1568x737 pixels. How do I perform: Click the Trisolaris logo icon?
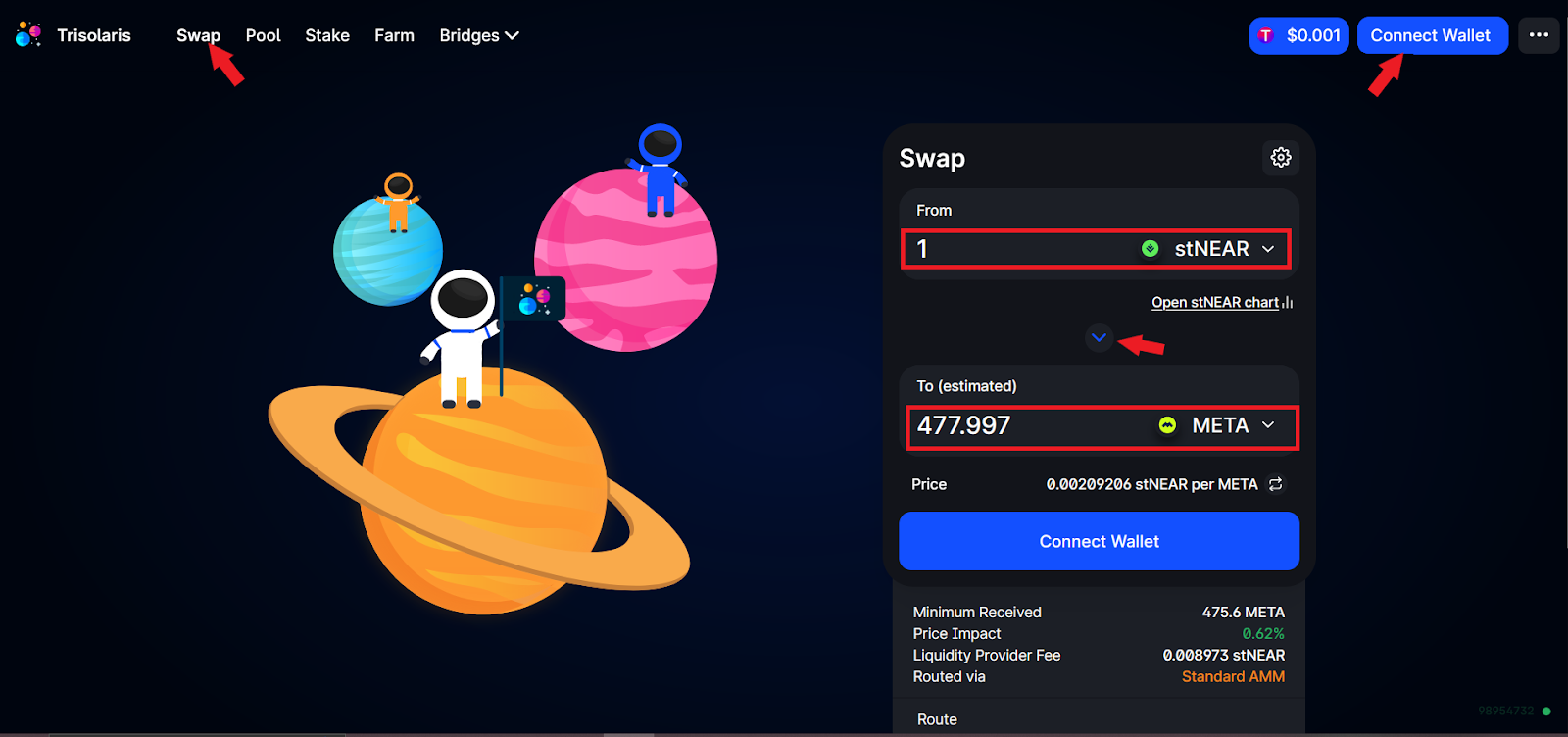tap(28, 34)
